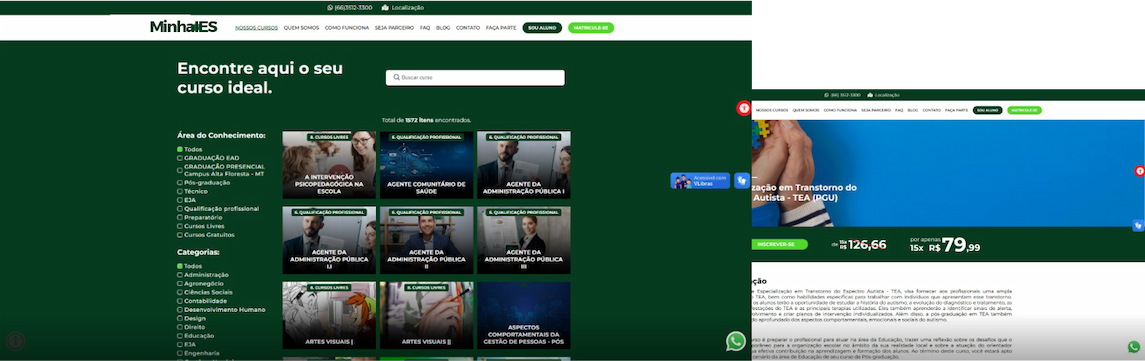Open Agente da Administração Pública III card
Viewport: 1145px width, 361px height.
pos(524,240)
